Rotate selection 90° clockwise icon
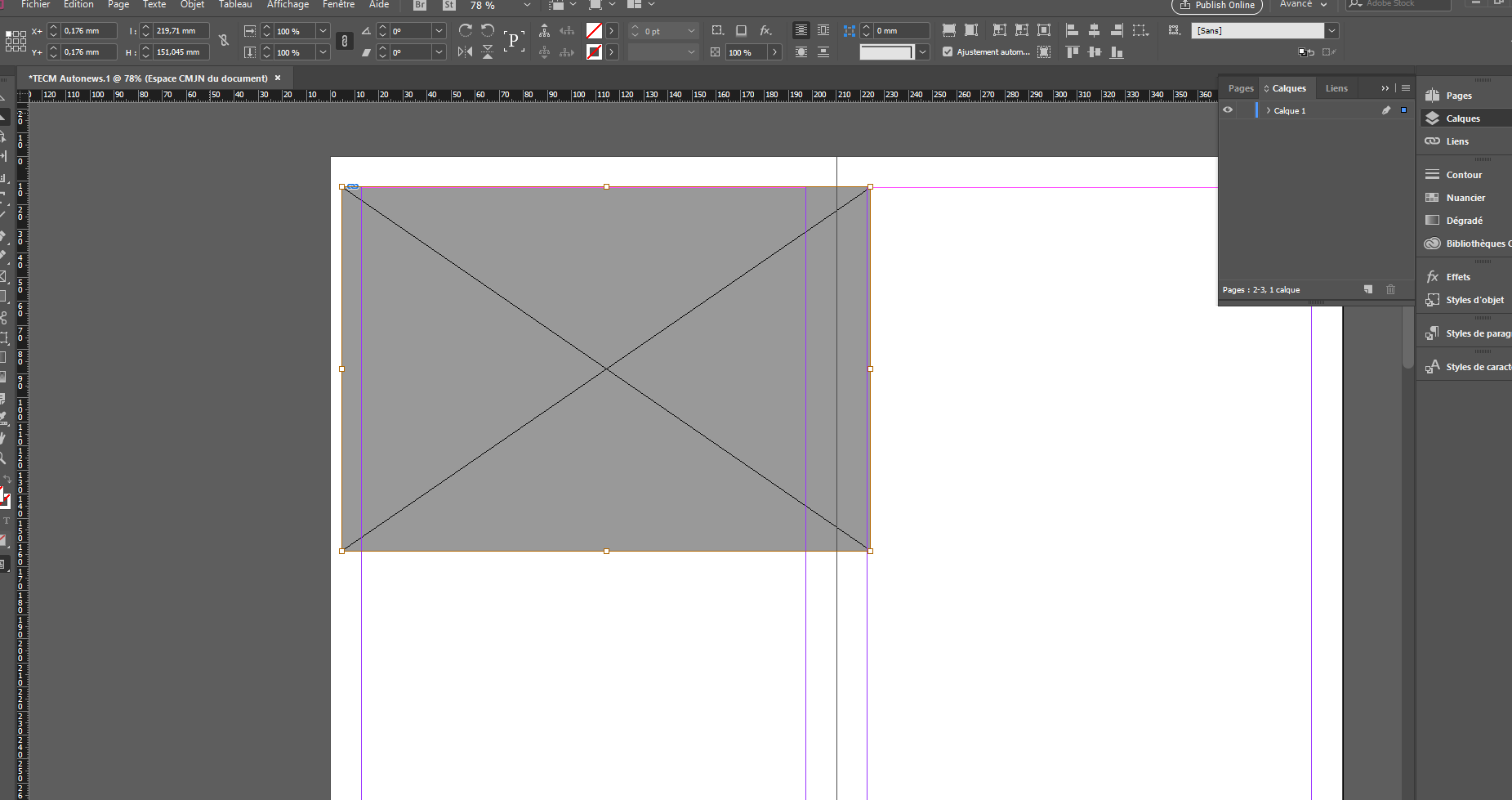1512x800 pixels. [465, 30]
